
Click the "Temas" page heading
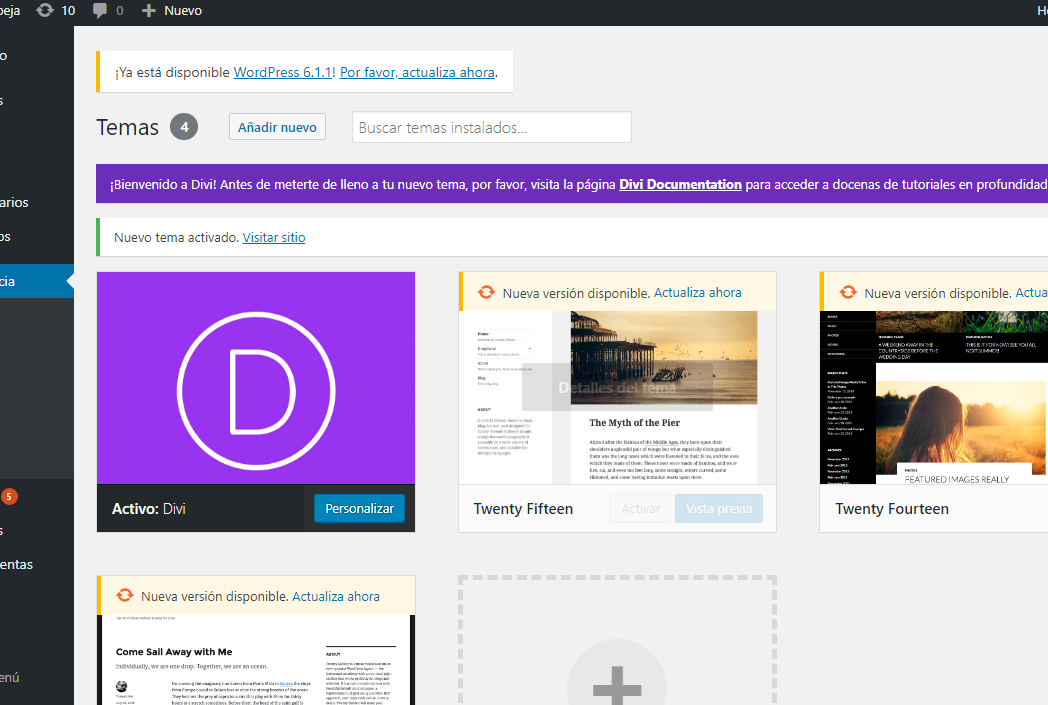pyautogui.click(x=128, y=127)
